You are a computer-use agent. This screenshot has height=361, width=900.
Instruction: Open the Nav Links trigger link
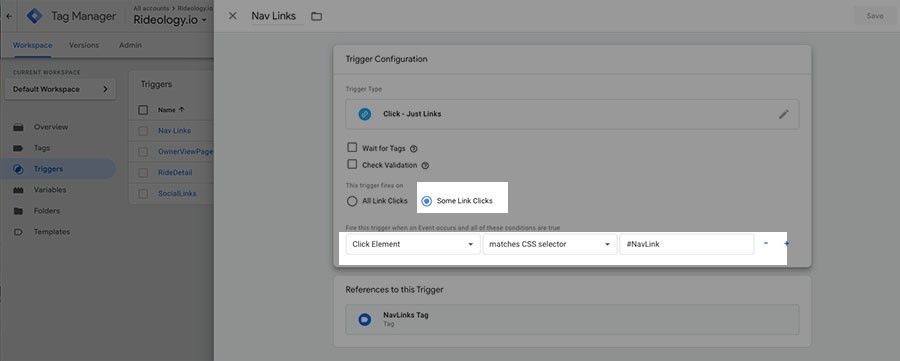tap(174, 131)
